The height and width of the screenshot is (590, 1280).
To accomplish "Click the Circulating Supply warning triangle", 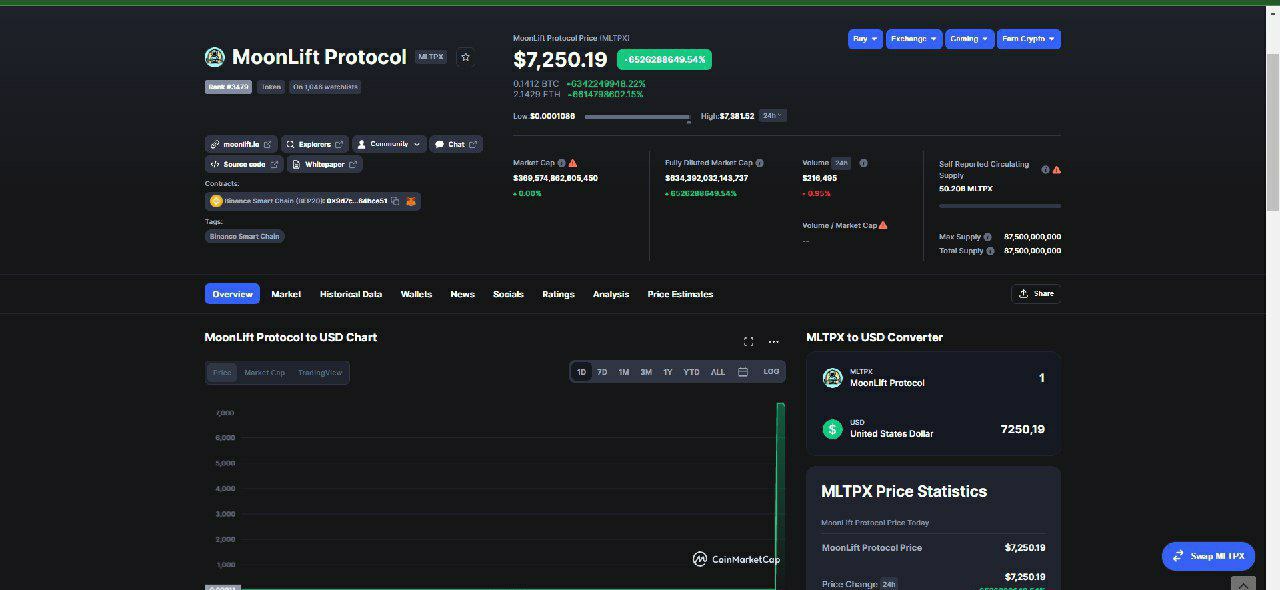I will click(x=1056, y=170).
